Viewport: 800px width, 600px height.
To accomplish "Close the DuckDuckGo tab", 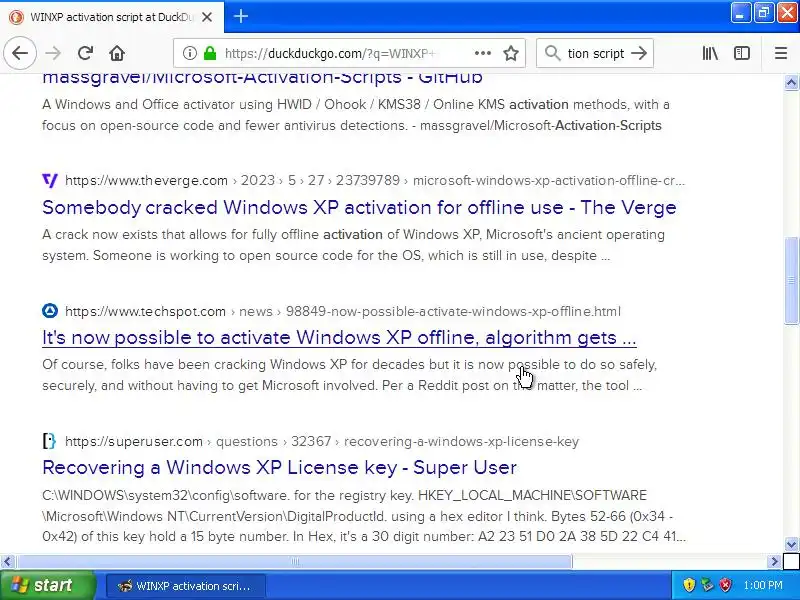I will (x=207, y=17).
